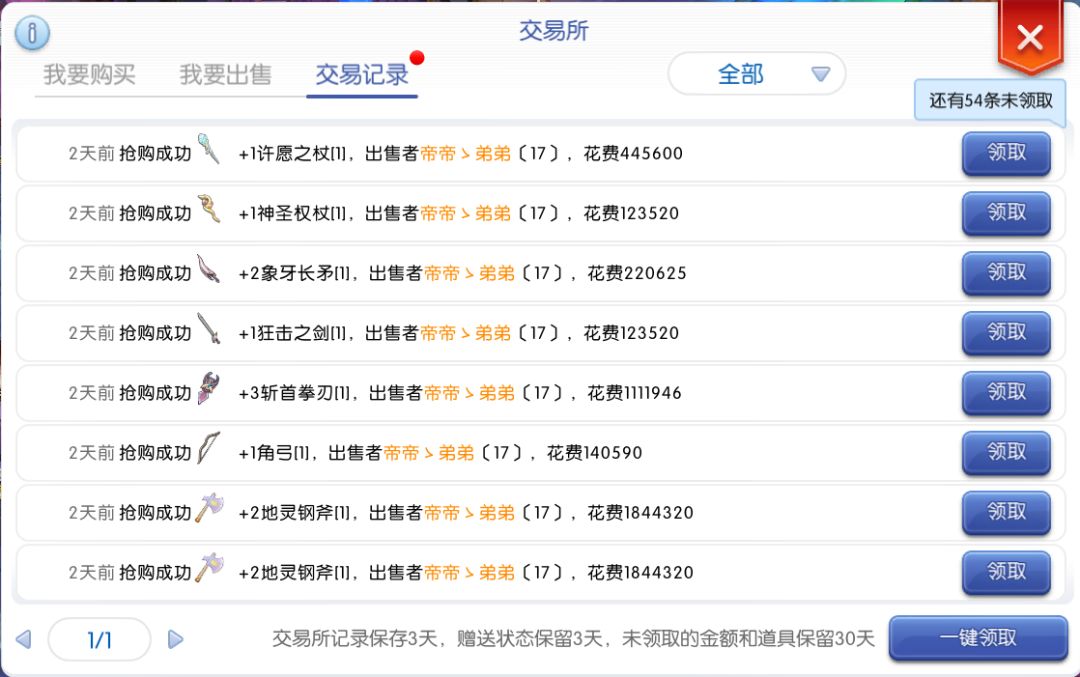1080x677 pixels.
Task: Click the 狂击之剑 sword icon
Action: pyautogui.click(x=209, y=329)
